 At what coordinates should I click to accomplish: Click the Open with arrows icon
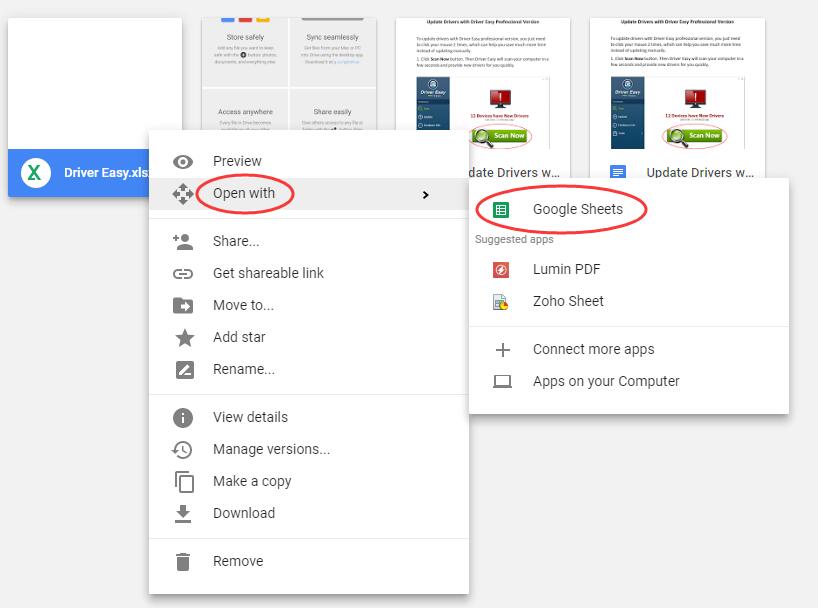[183, 194]
